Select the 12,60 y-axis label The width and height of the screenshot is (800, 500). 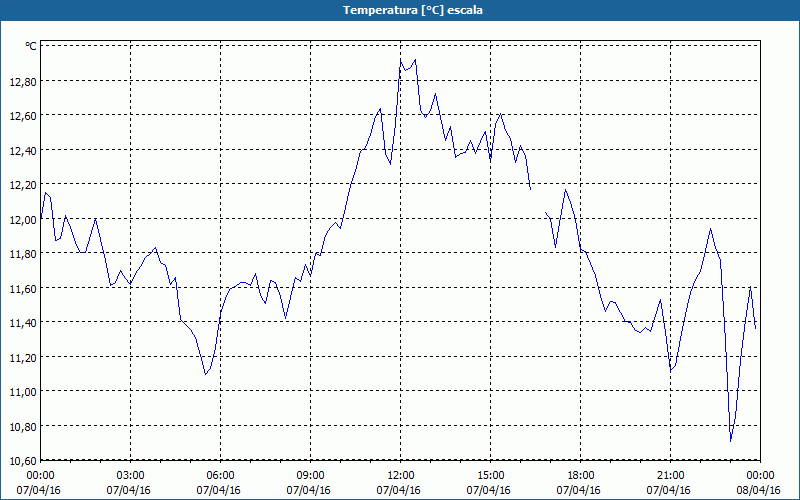(x=23, y=116)
